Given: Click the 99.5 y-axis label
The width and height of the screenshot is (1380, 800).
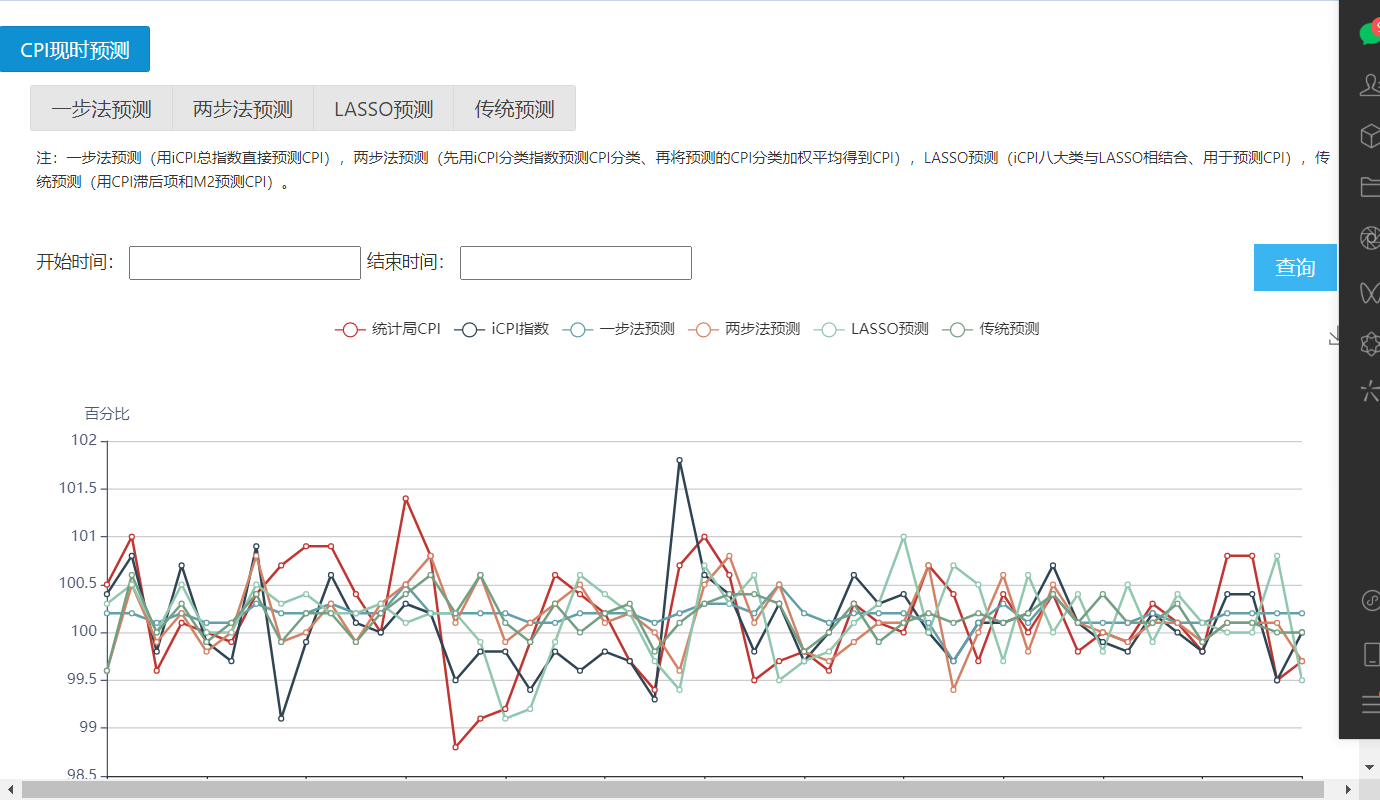Looking at the screenshot, I should tap(82, 679).
